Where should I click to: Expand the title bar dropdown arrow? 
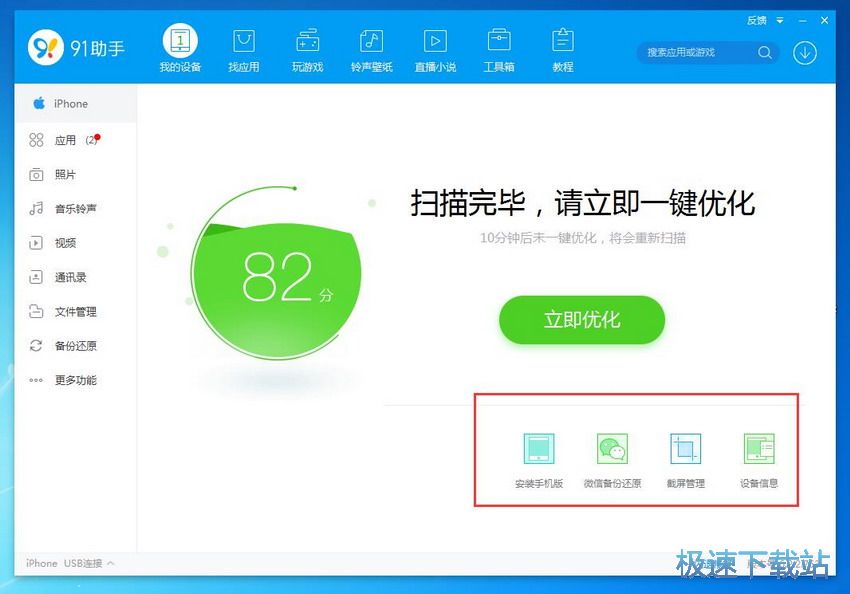click(780, 21)
